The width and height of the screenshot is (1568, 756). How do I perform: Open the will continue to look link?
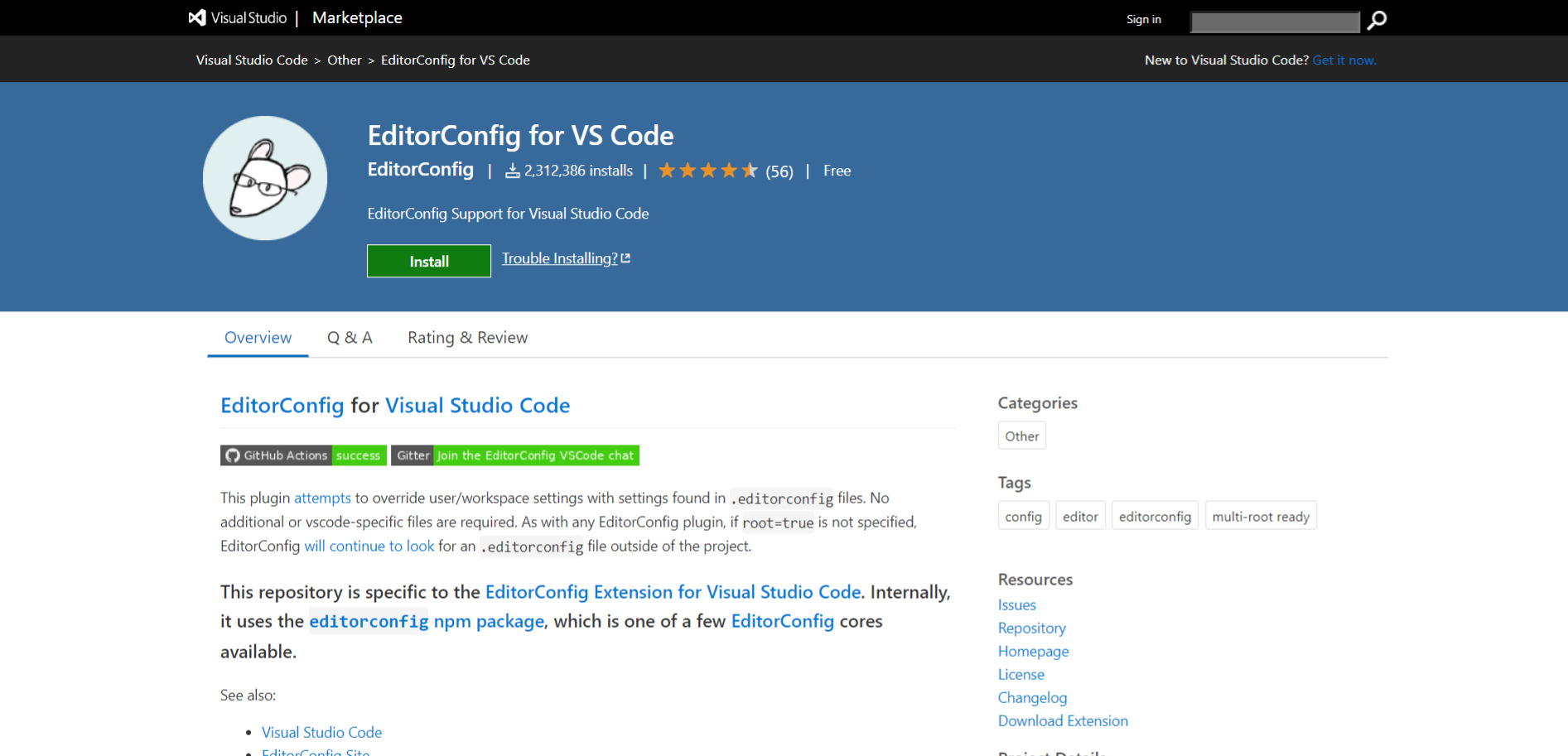pyautogui.click(x=369, y=546)
